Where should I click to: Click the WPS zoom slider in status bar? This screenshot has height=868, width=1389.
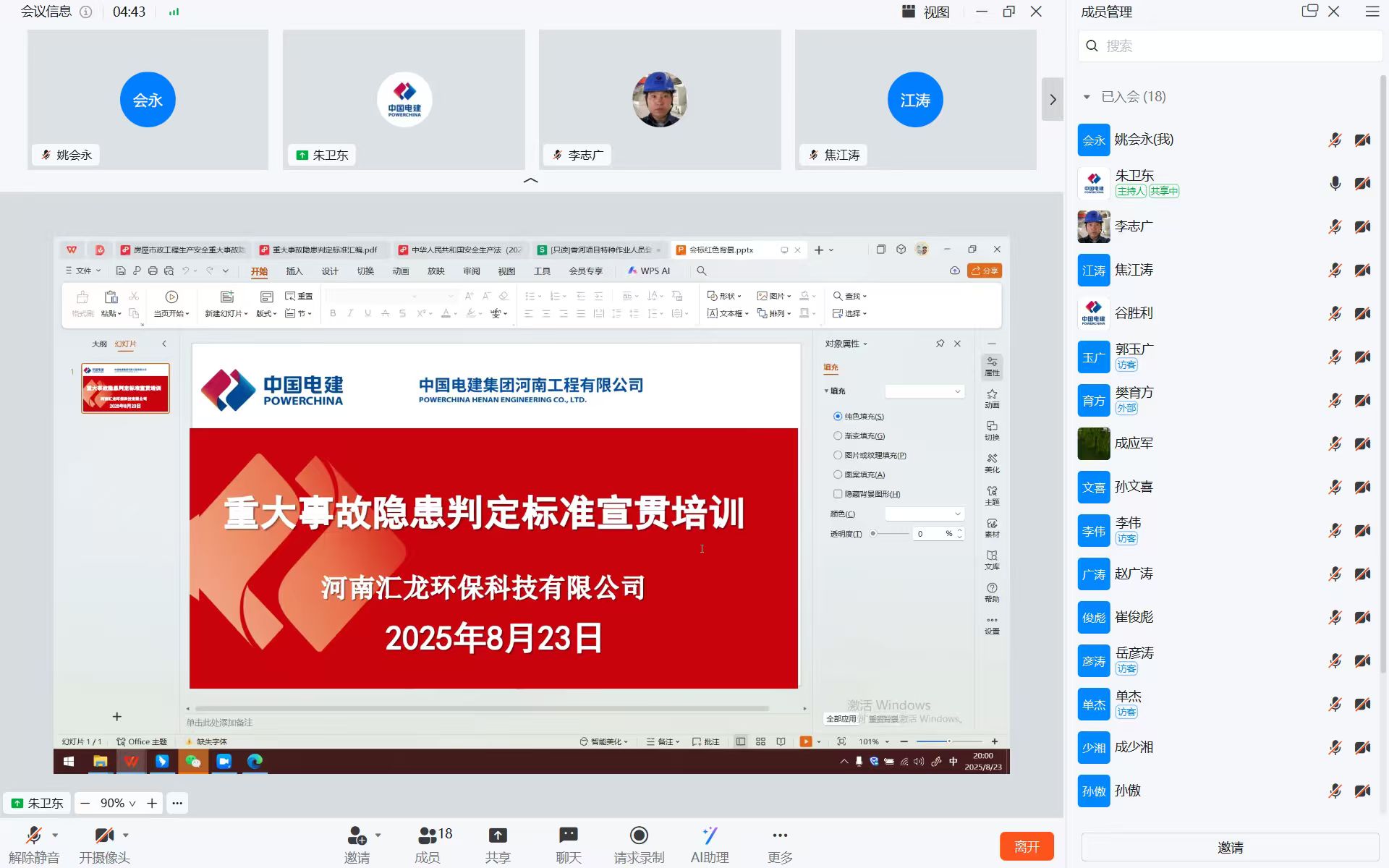(949, 741)
